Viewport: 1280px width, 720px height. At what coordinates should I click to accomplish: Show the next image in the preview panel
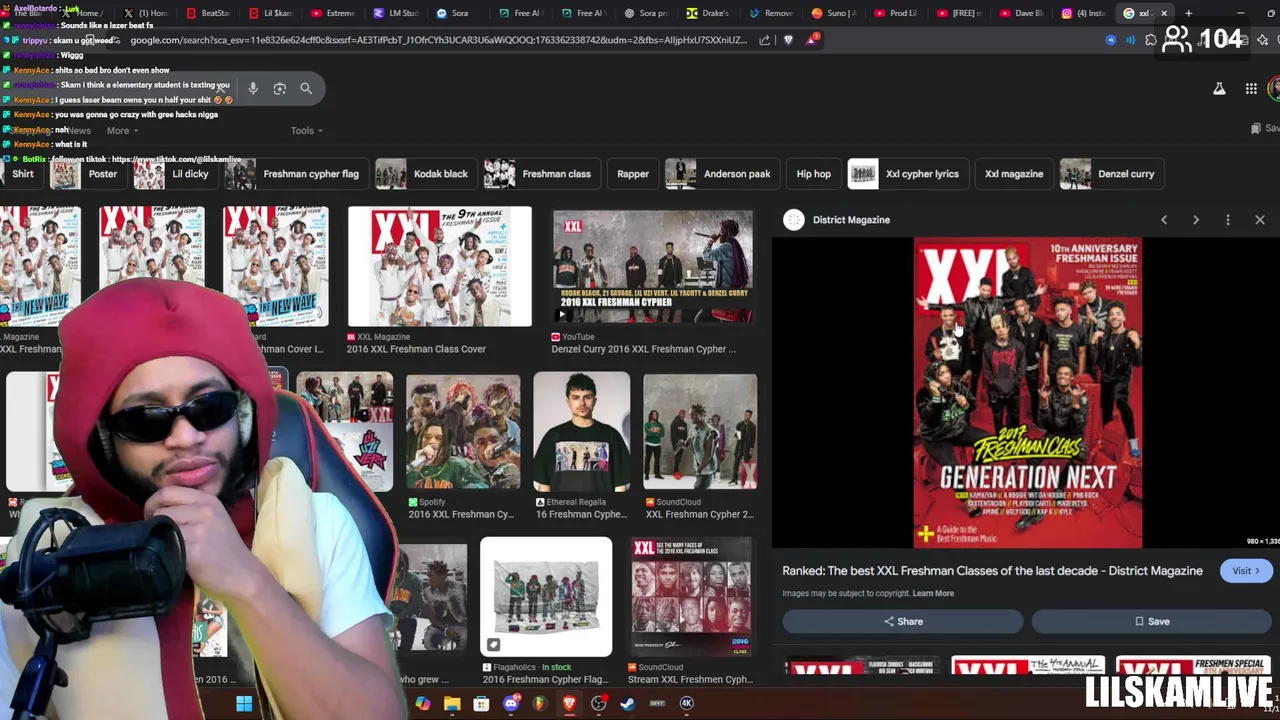pos(1196,220)
